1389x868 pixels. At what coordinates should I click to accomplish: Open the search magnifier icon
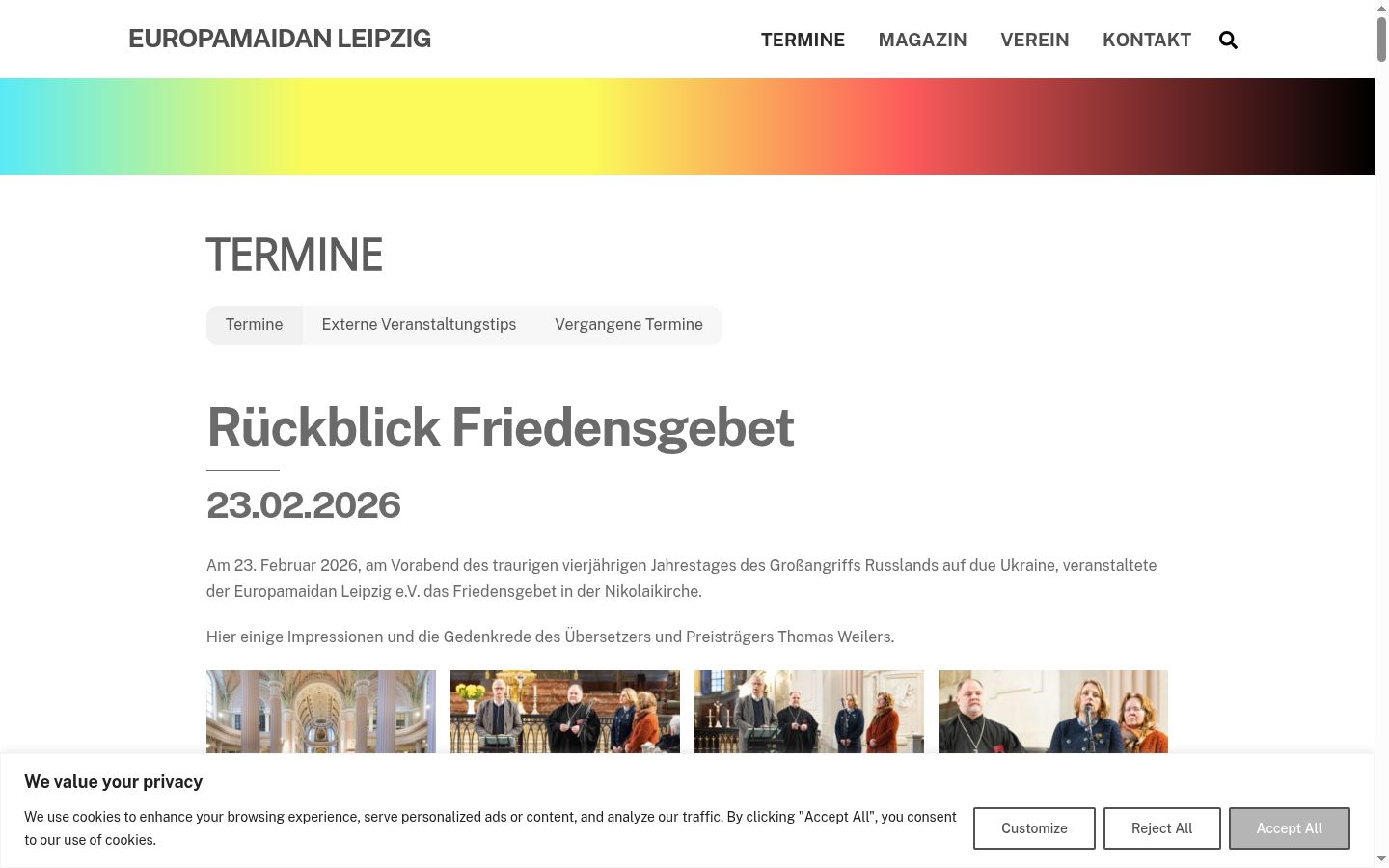coord(1228,40)
